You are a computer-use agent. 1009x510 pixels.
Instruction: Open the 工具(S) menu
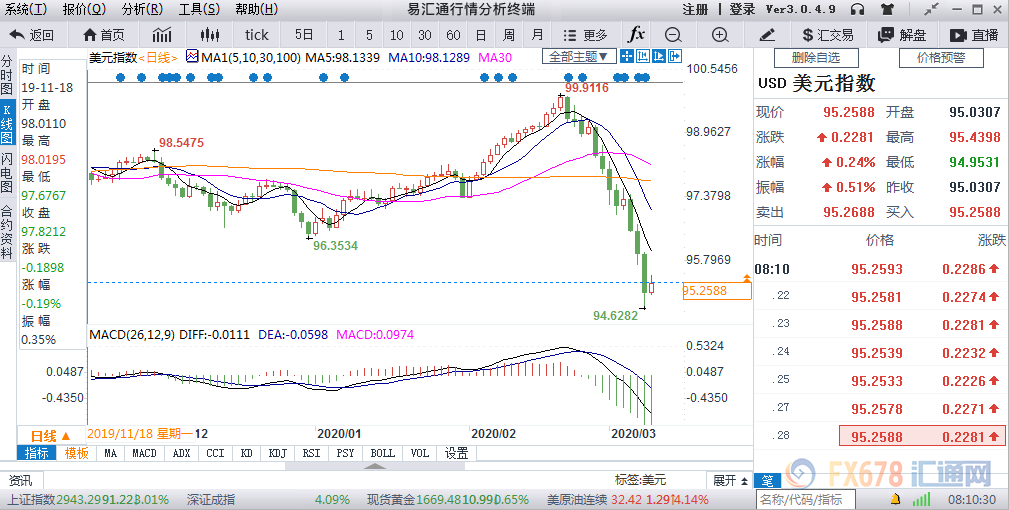pos(199,9)
